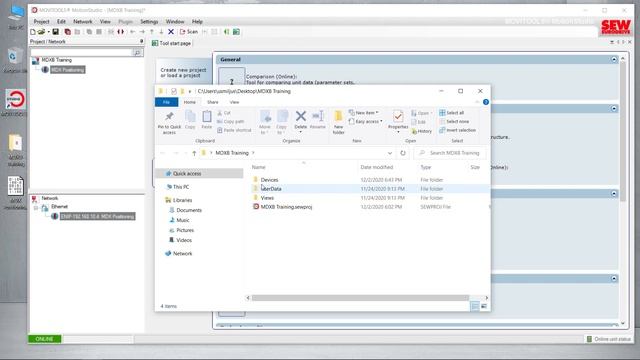Open View menu in MotionStudio menu bar

click(105, 22)
